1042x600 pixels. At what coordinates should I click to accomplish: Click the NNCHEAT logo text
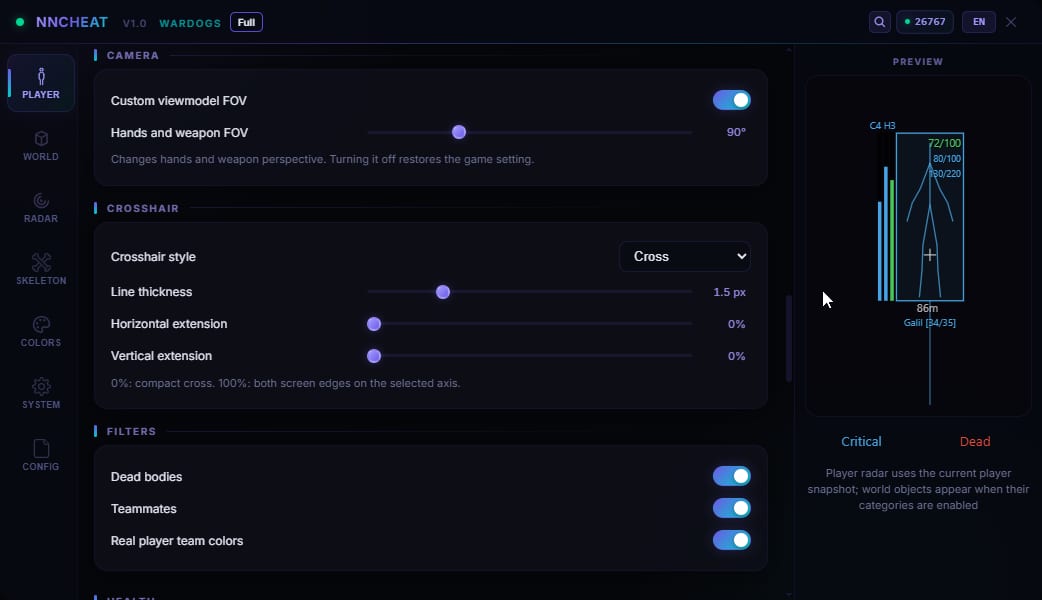tap(72, 22)
